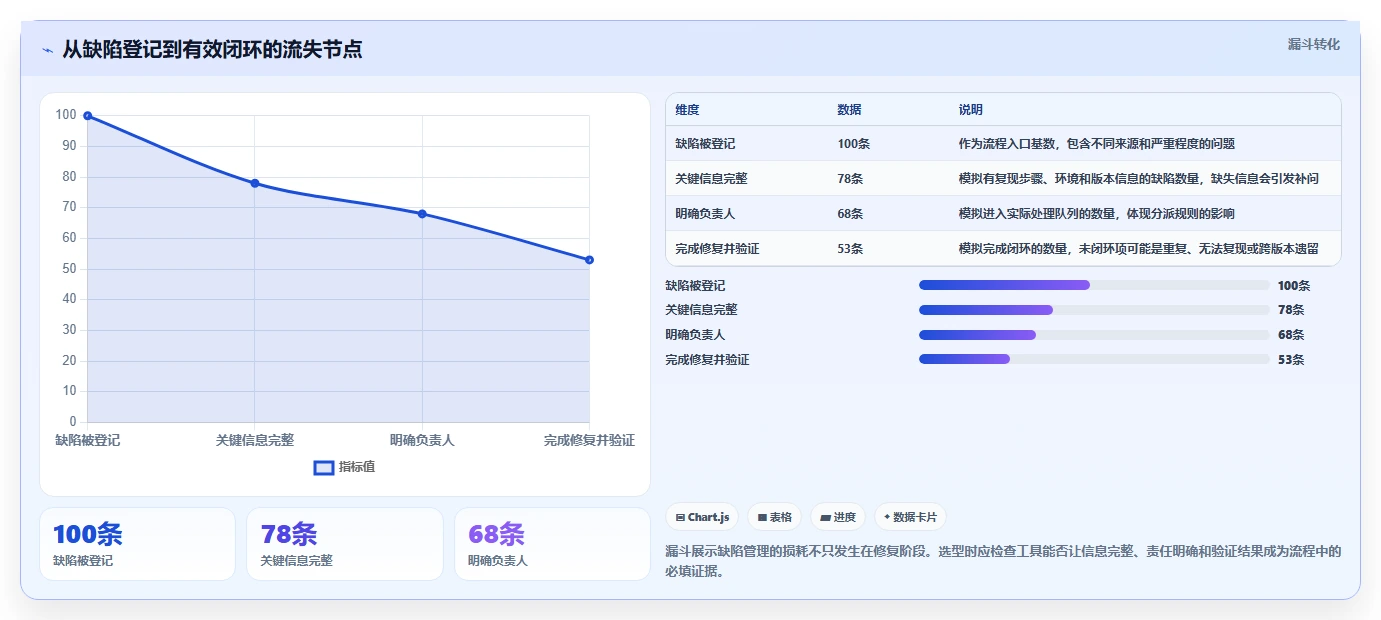The image size is (1381, 620).
Task: Click description starting 模拟完成闭环的数量
Action: click(1138, 249)
